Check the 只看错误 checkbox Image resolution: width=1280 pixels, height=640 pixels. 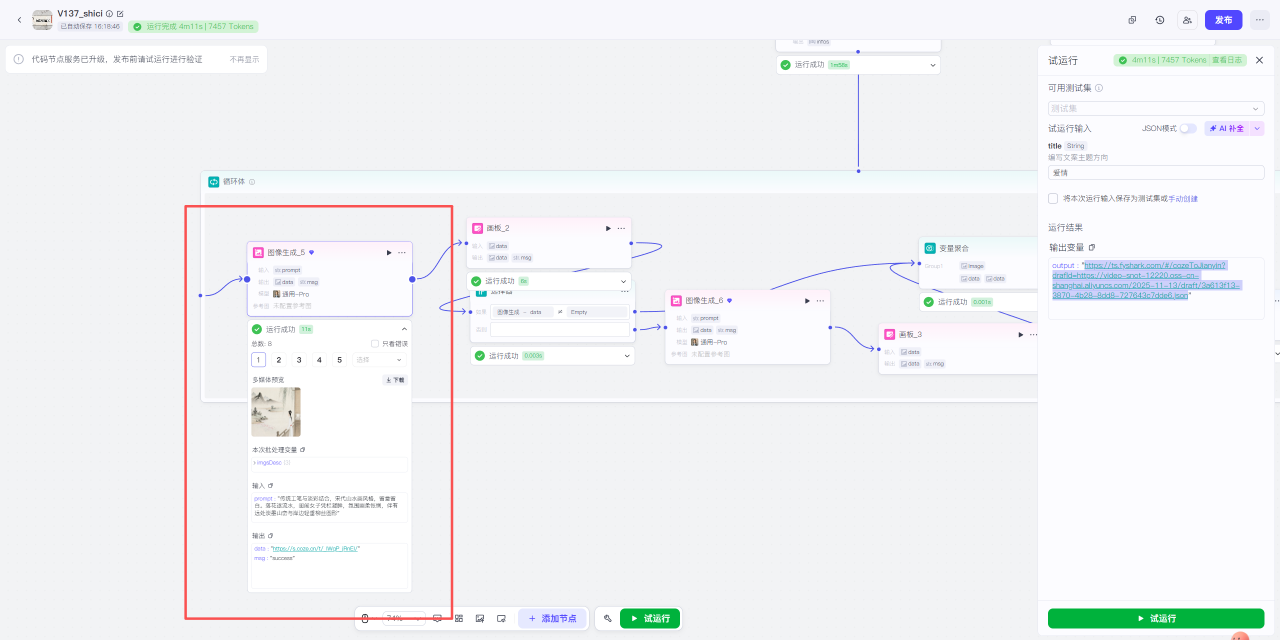coord(375,344)
